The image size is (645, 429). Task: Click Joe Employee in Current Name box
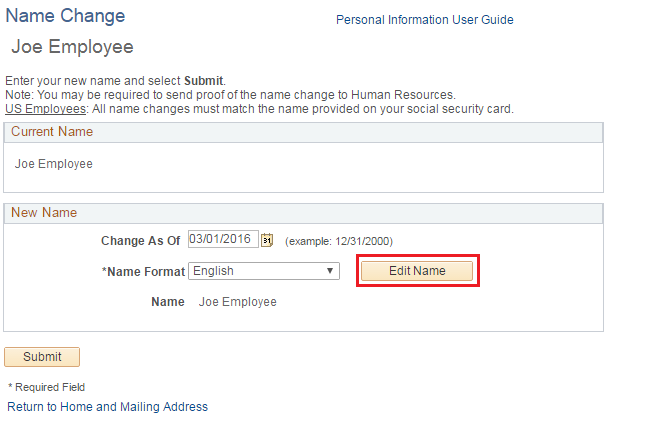54,164
